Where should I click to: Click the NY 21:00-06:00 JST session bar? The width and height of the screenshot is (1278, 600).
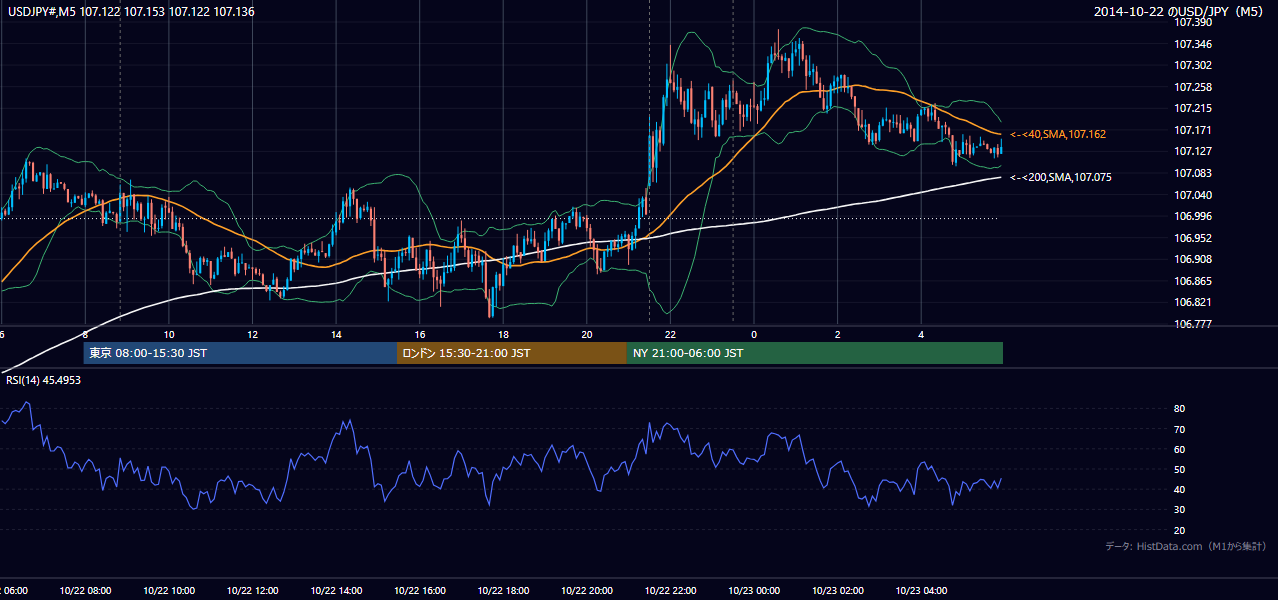tap(814, 353)
